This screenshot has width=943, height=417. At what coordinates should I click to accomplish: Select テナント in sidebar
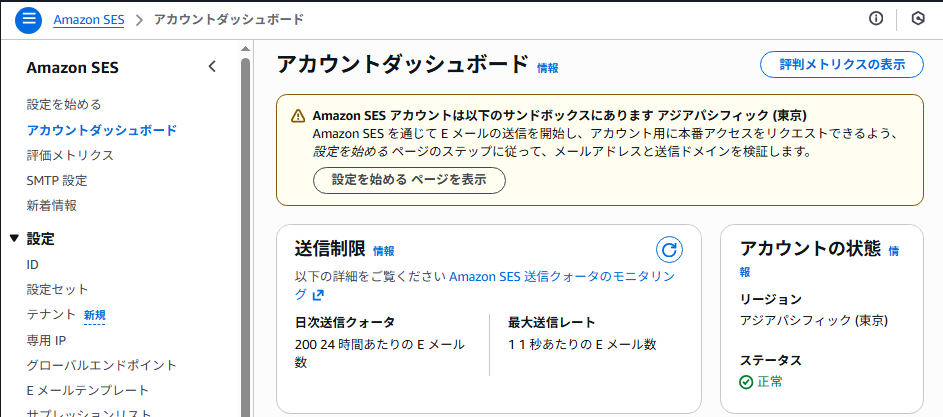tap(50, 315)
